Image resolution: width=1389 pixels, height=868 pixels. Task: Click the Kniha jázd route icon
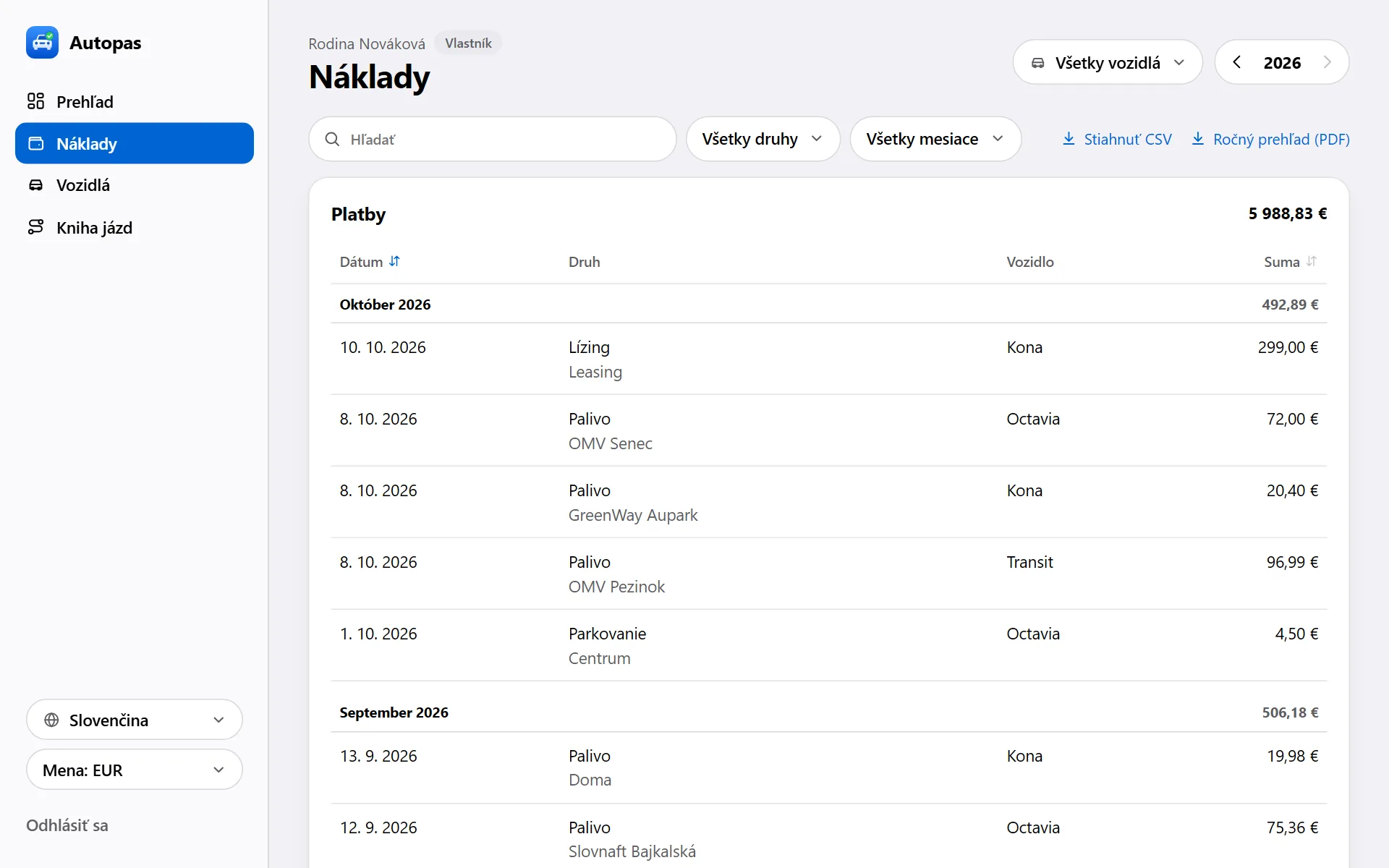(x=35, y=227)
